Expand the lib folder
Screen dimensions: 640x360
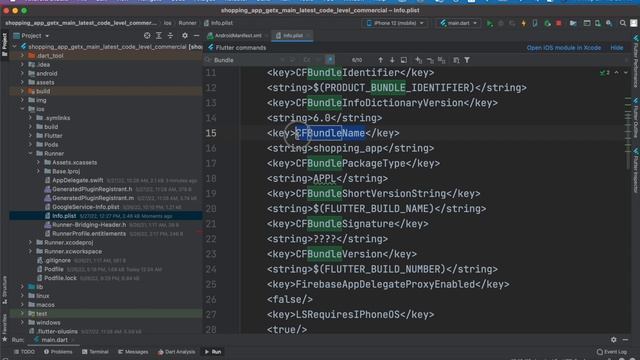click(x=22, y=287)
